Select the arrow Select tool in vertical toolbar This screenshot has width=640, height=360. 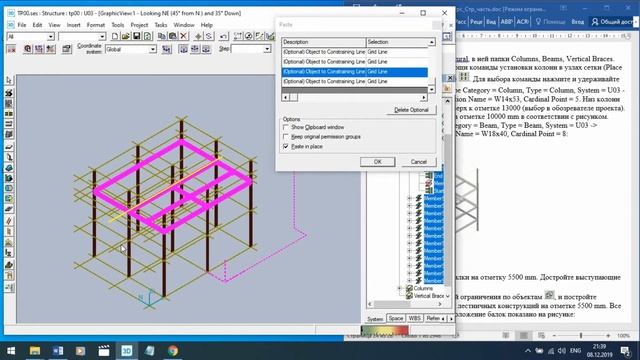(9, 80)
